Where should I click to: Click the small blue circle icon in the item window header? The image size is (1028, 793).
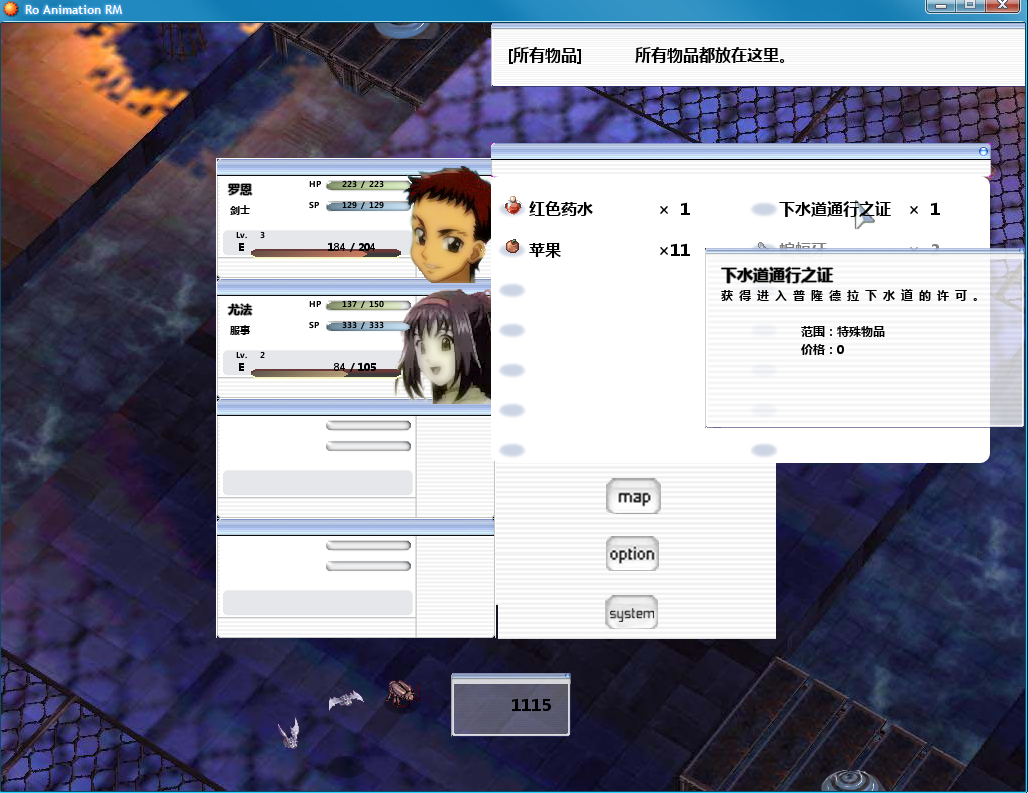pyautogui.click(x=983, y=151)
